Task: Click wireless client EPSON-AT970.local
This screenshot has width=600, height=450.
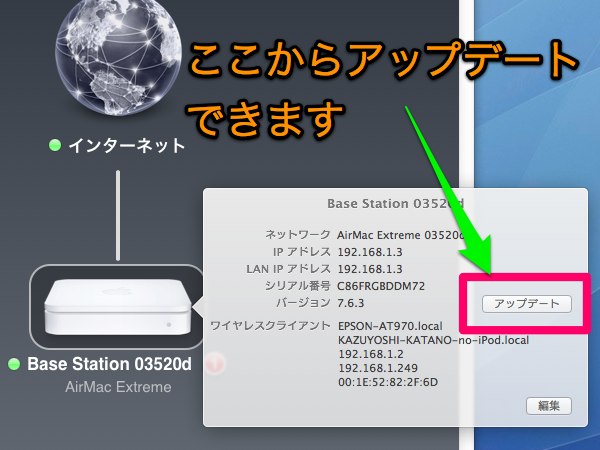Action: 390,326
